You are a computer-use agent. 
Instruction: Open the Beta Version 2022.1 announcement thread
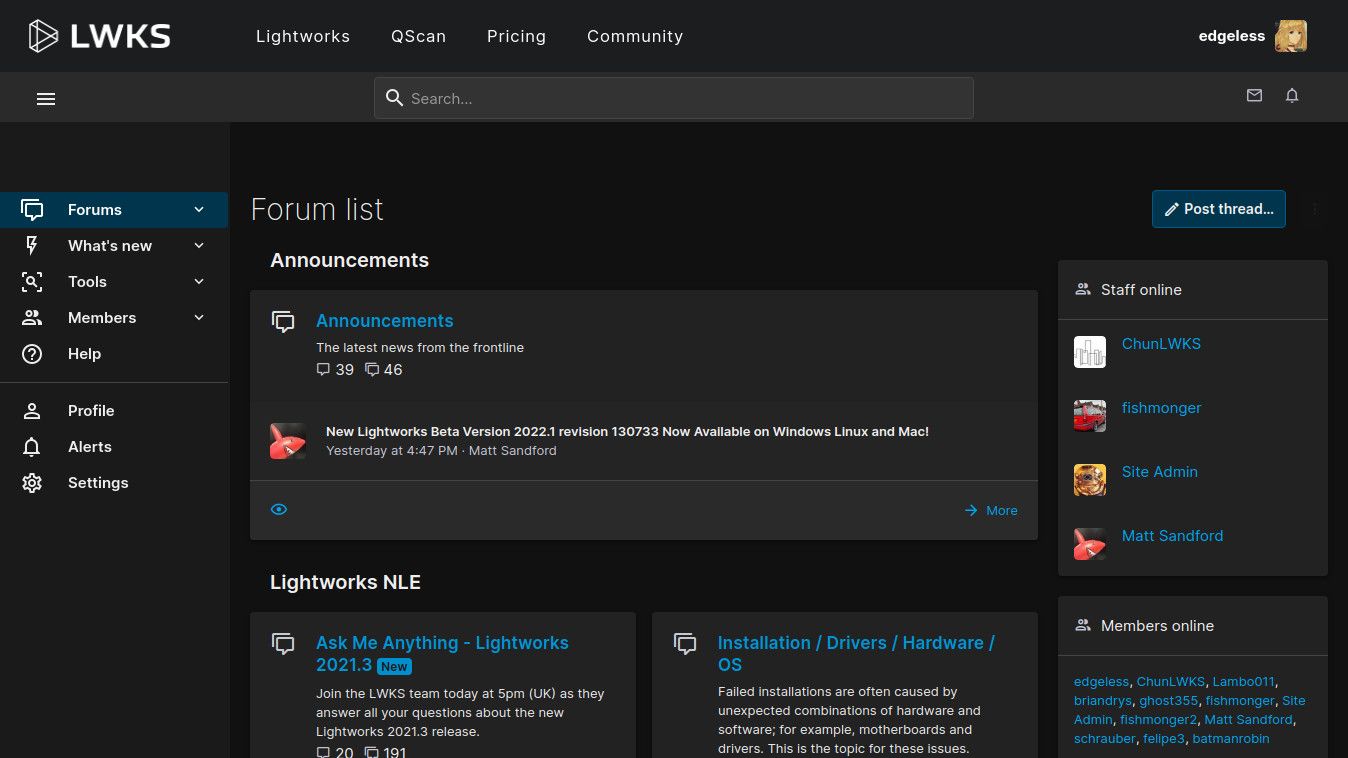click(627, 432)
